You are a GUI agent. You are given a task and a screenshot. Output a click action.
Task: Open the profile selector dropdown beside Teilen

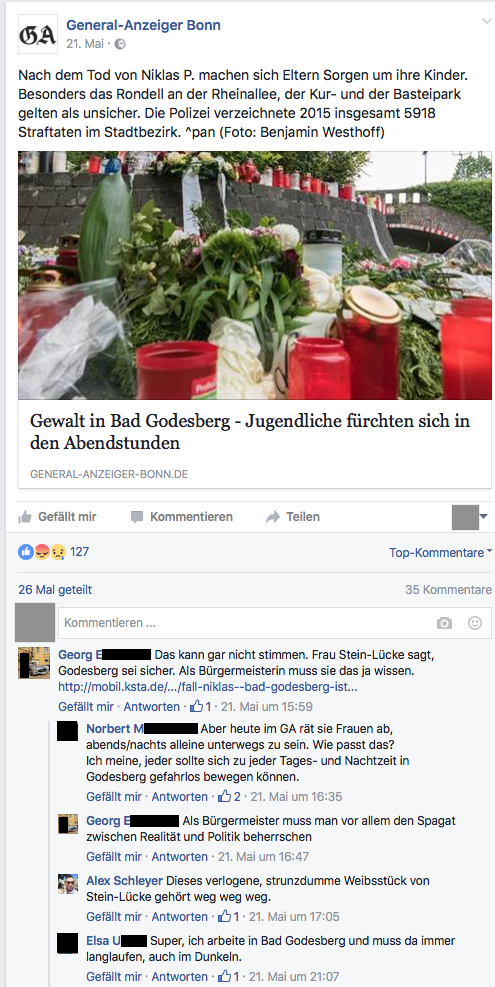pos(470,517)
